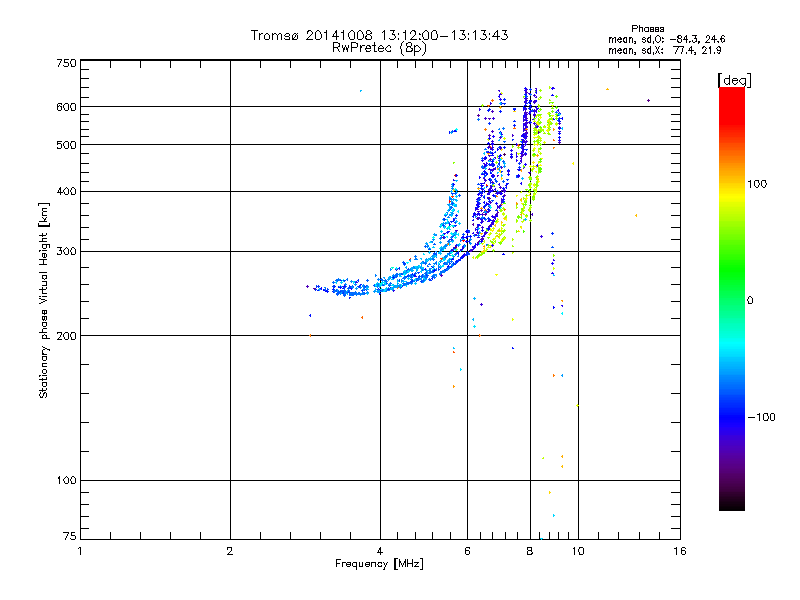800x600 pixels.
Task: Click the 'Frequency [MHz]' axis title
Action: point(379,564)
